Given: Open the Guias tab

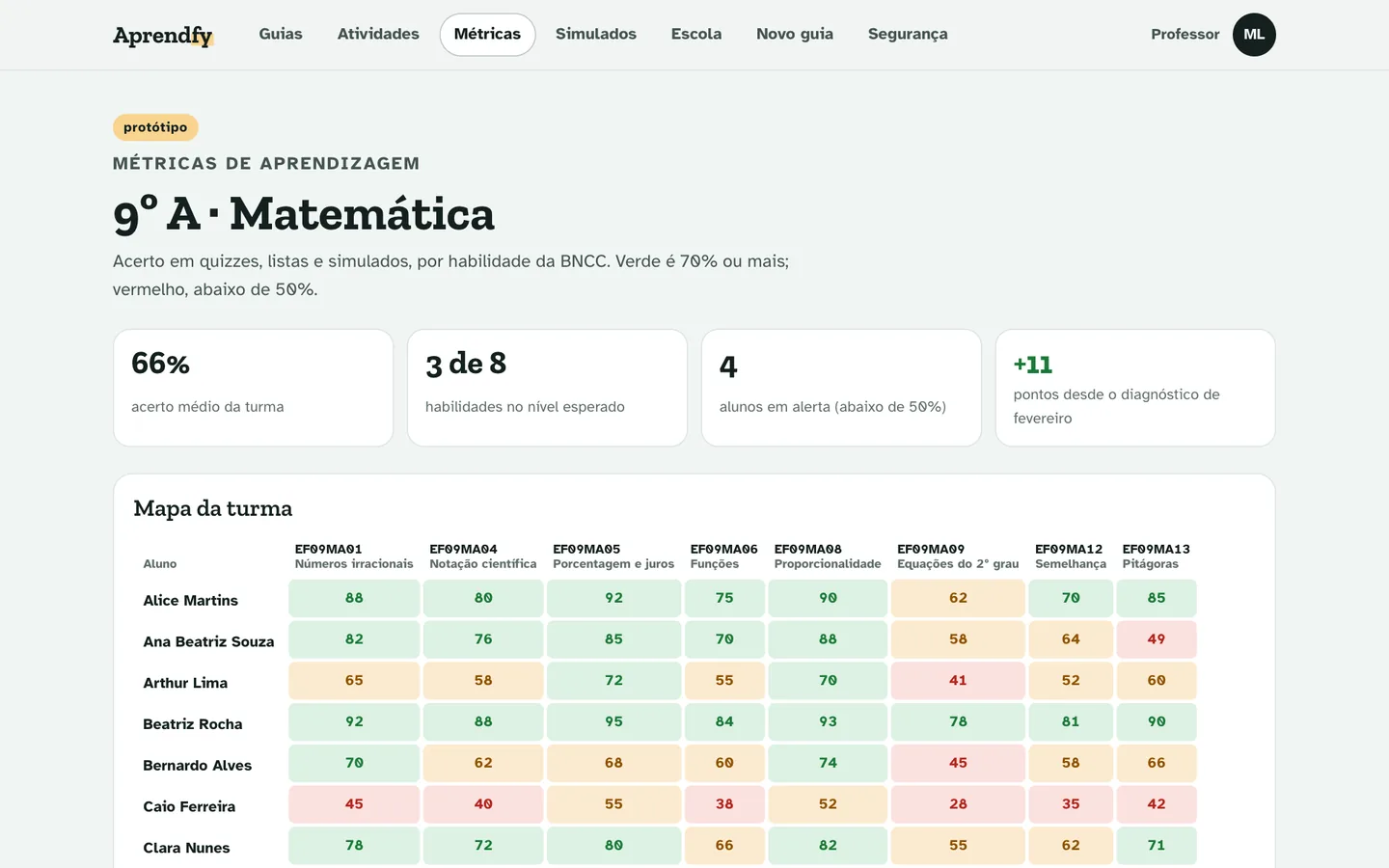Looking at the screenshot, I should (x=281, y=35).
